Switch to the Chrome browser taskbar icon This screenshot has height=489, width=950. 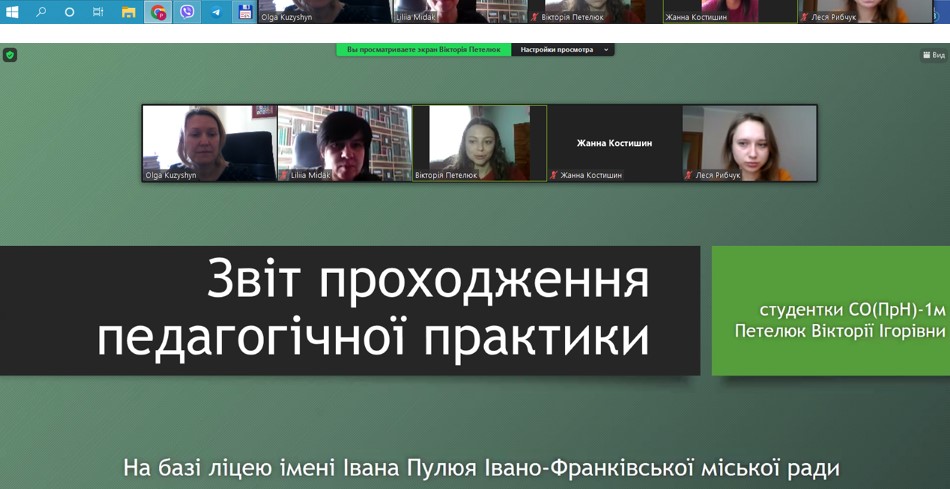[x=158, y=12]
